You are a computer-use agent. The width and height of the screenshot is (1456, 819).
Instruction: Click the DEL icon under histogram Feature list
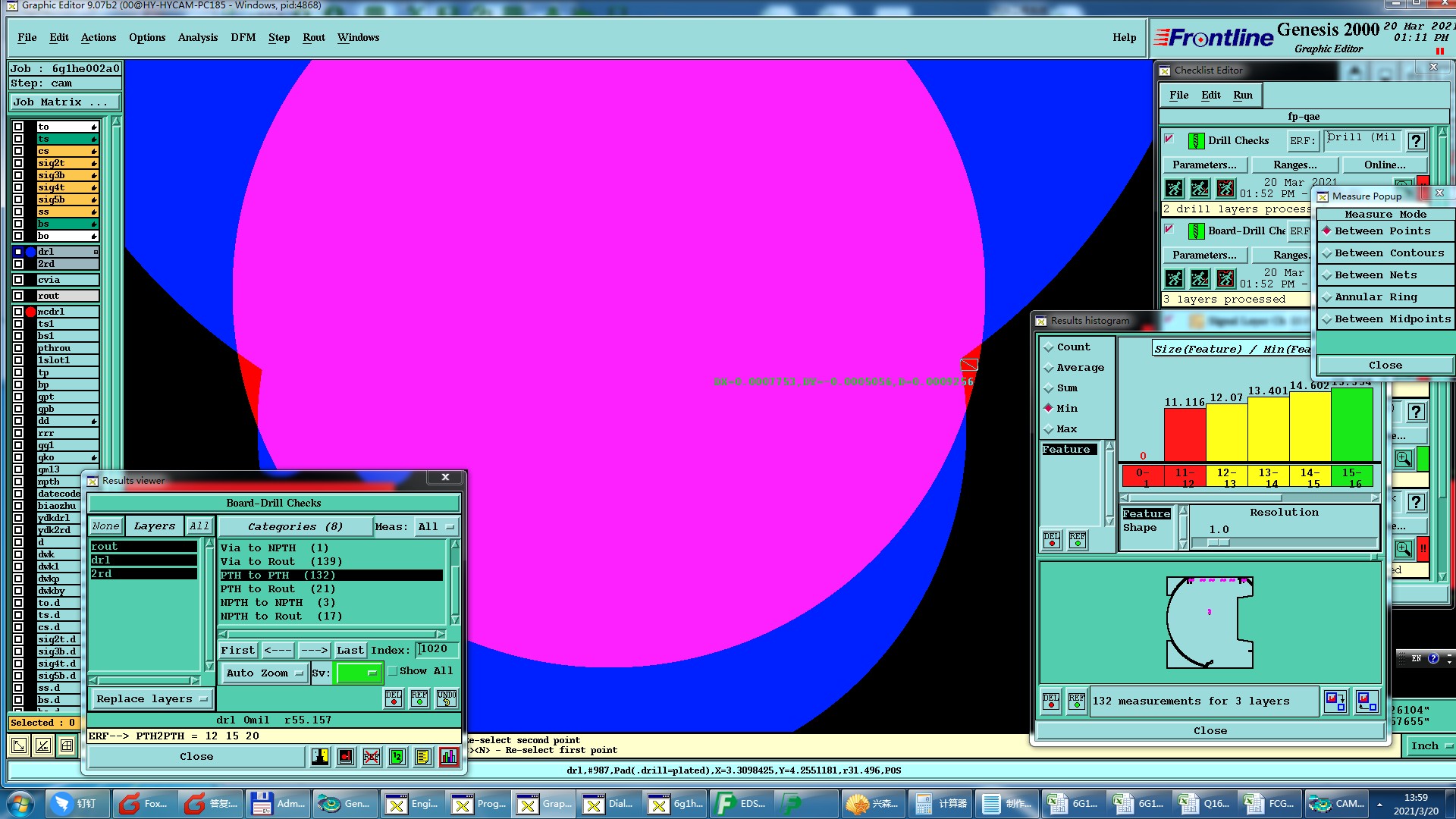coord(1052,539)
